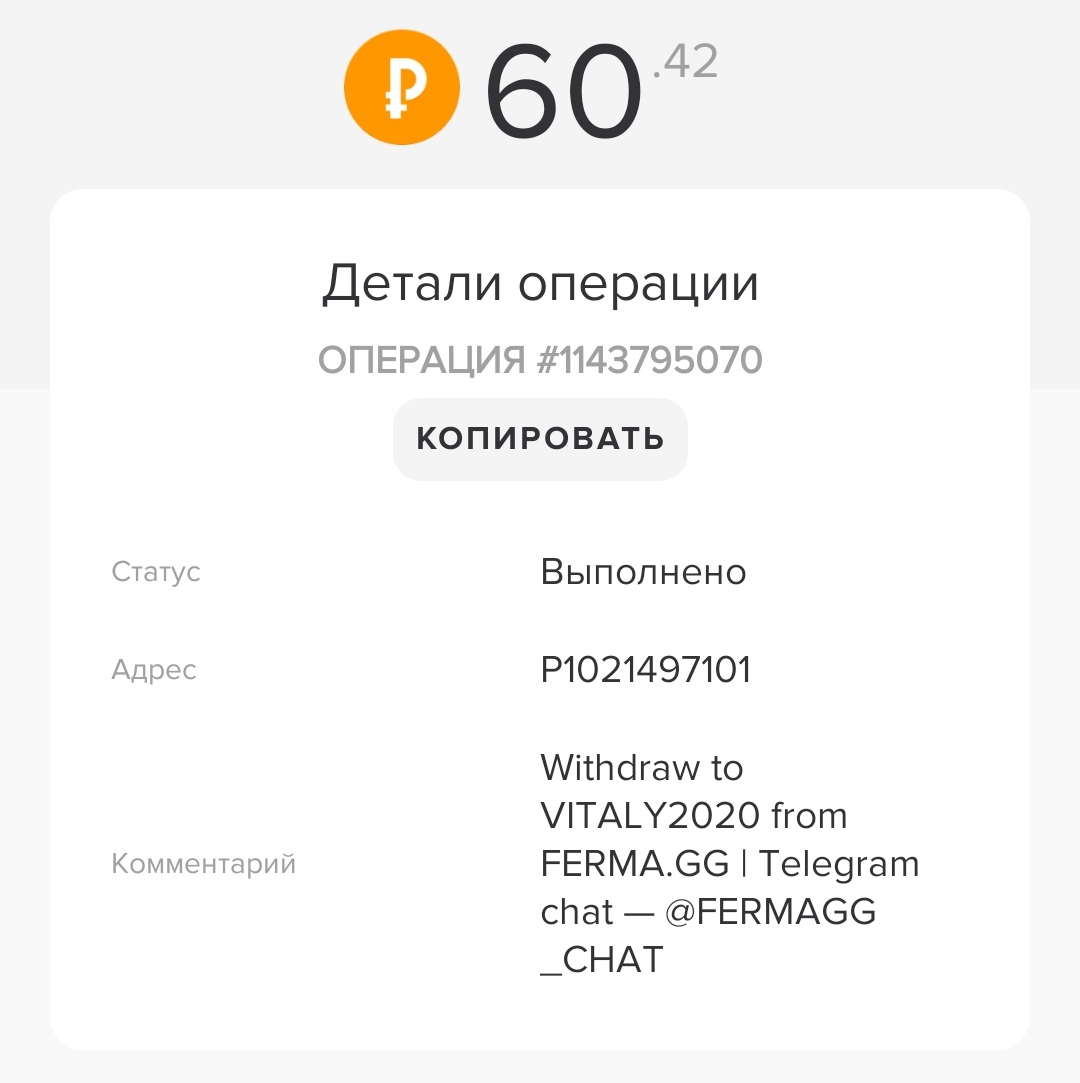Select the VITALY2020 username
Screen dimensions: 1080x1083
point(650,816)
